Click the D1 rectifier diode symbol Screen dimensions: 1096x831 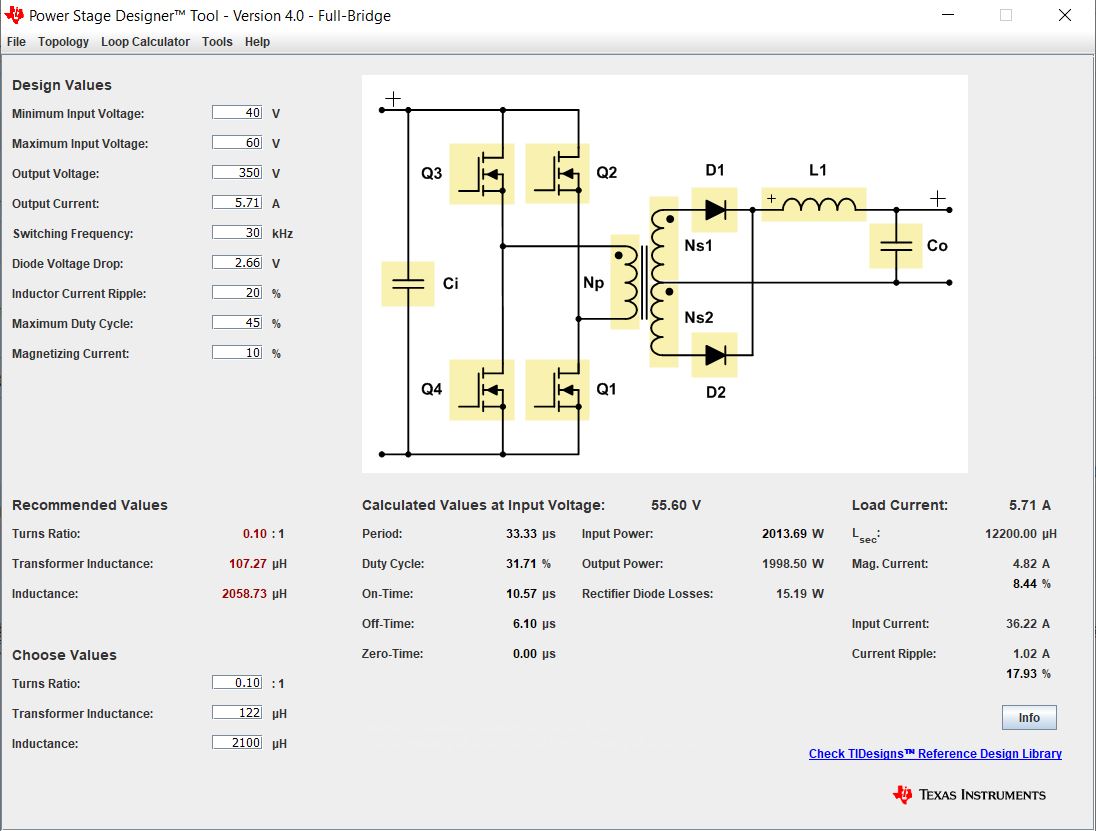tap(714, 207)
